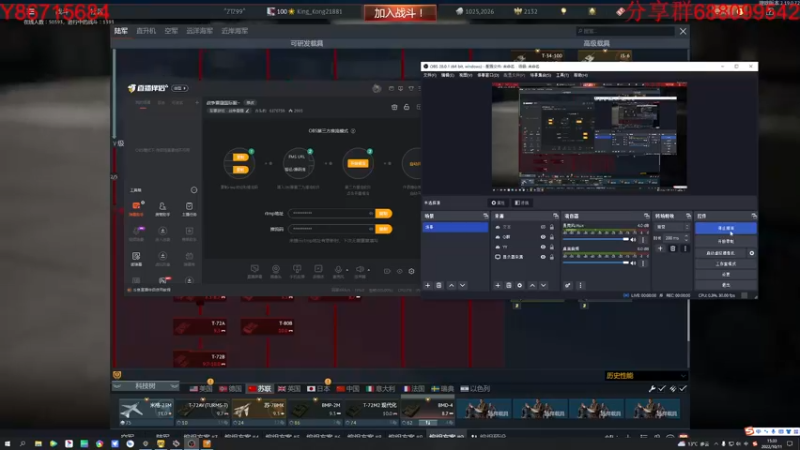Open first channel options menu in OBS mixer

[643, 239]
